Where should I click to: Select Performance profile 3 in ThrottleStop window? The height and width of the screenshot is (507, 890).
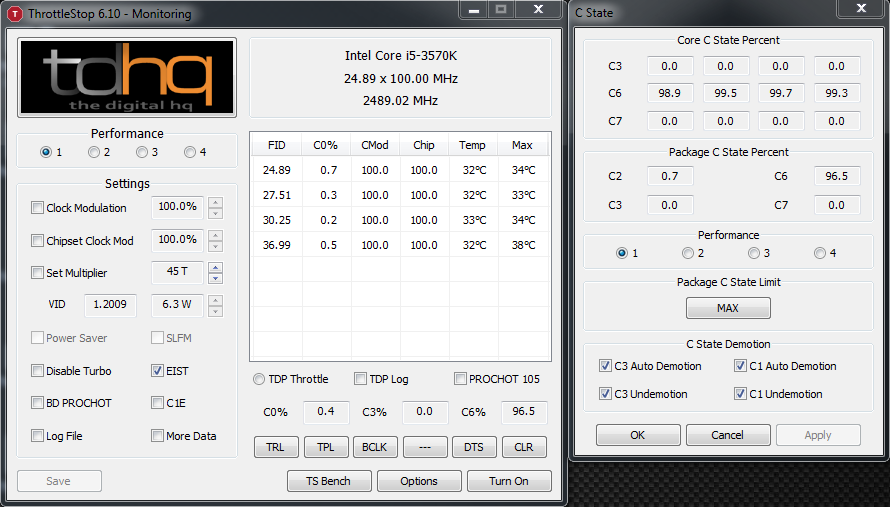click(142, 152)
